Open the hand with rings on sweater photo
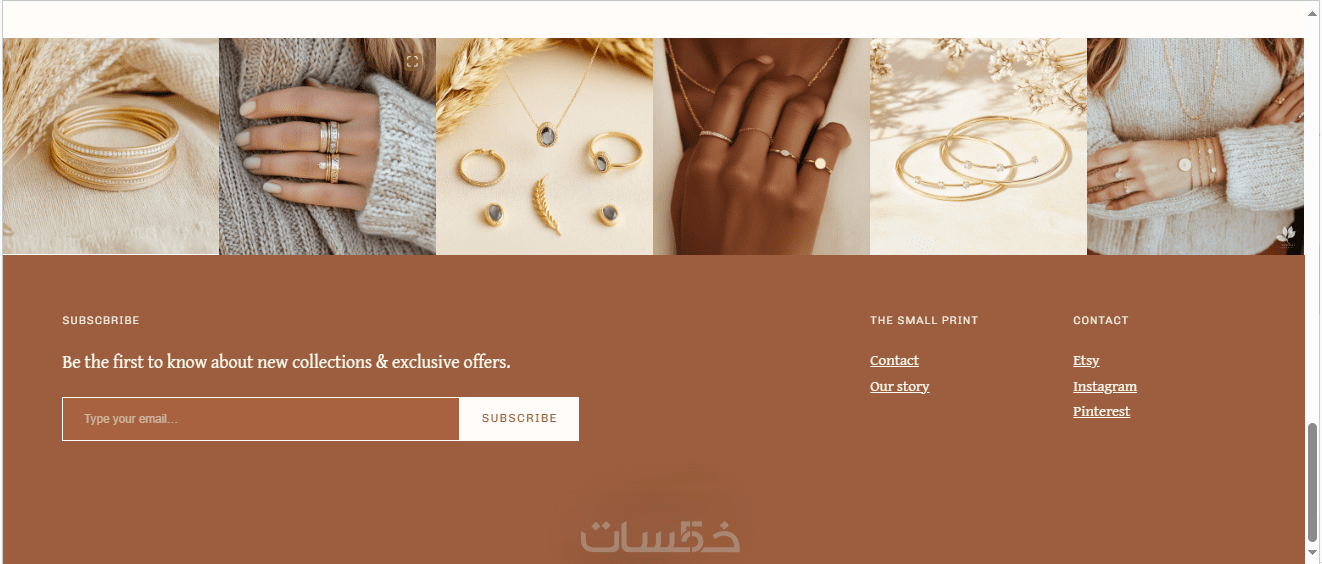The image size is (1322, 564). [x=328, y=146]
